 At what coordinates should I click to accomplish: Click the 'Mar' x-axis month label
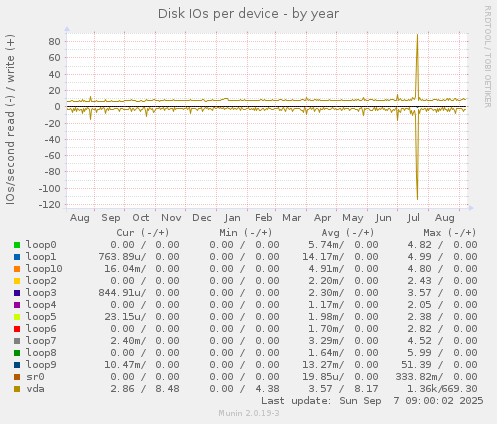(292, 218)
